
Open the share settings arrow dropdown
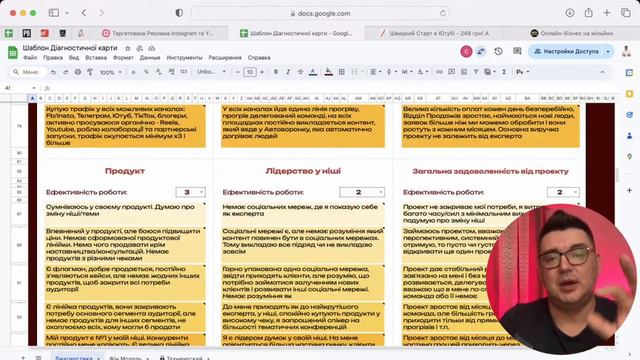pos(608,51)
